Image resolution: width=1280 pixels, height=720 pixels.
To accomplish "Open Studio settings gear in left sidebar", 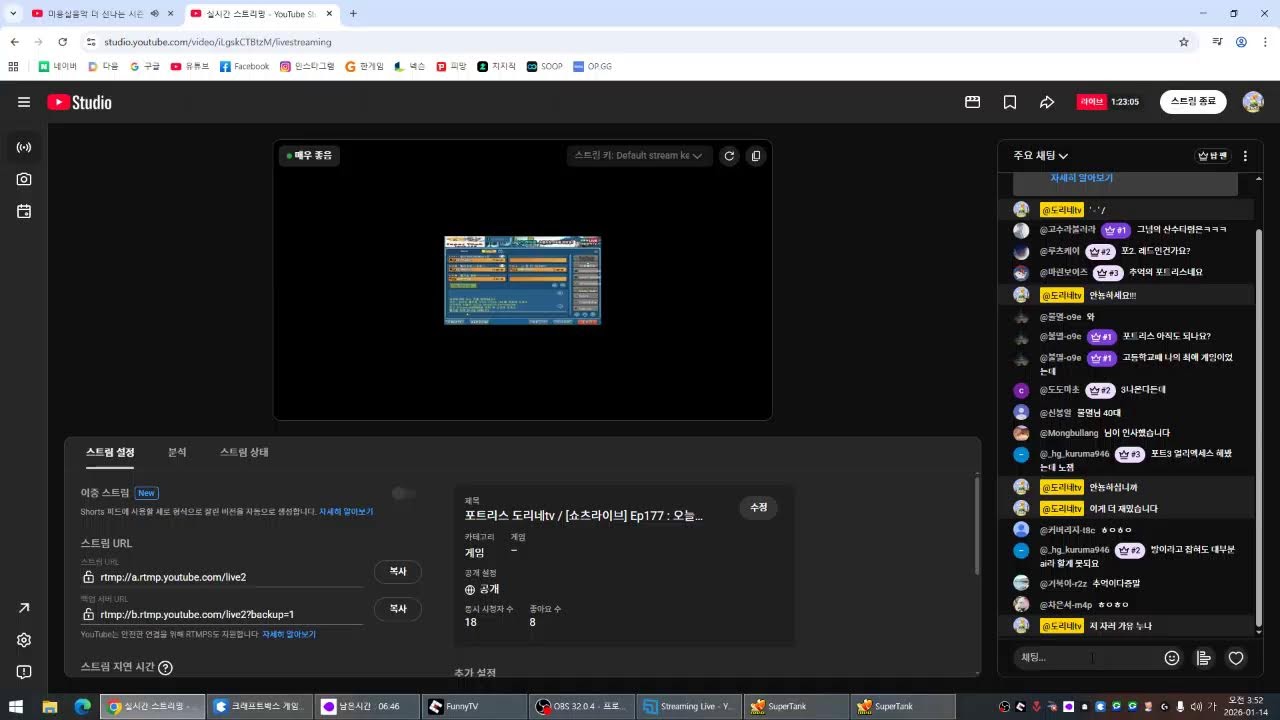I will (x=24, y=640).
